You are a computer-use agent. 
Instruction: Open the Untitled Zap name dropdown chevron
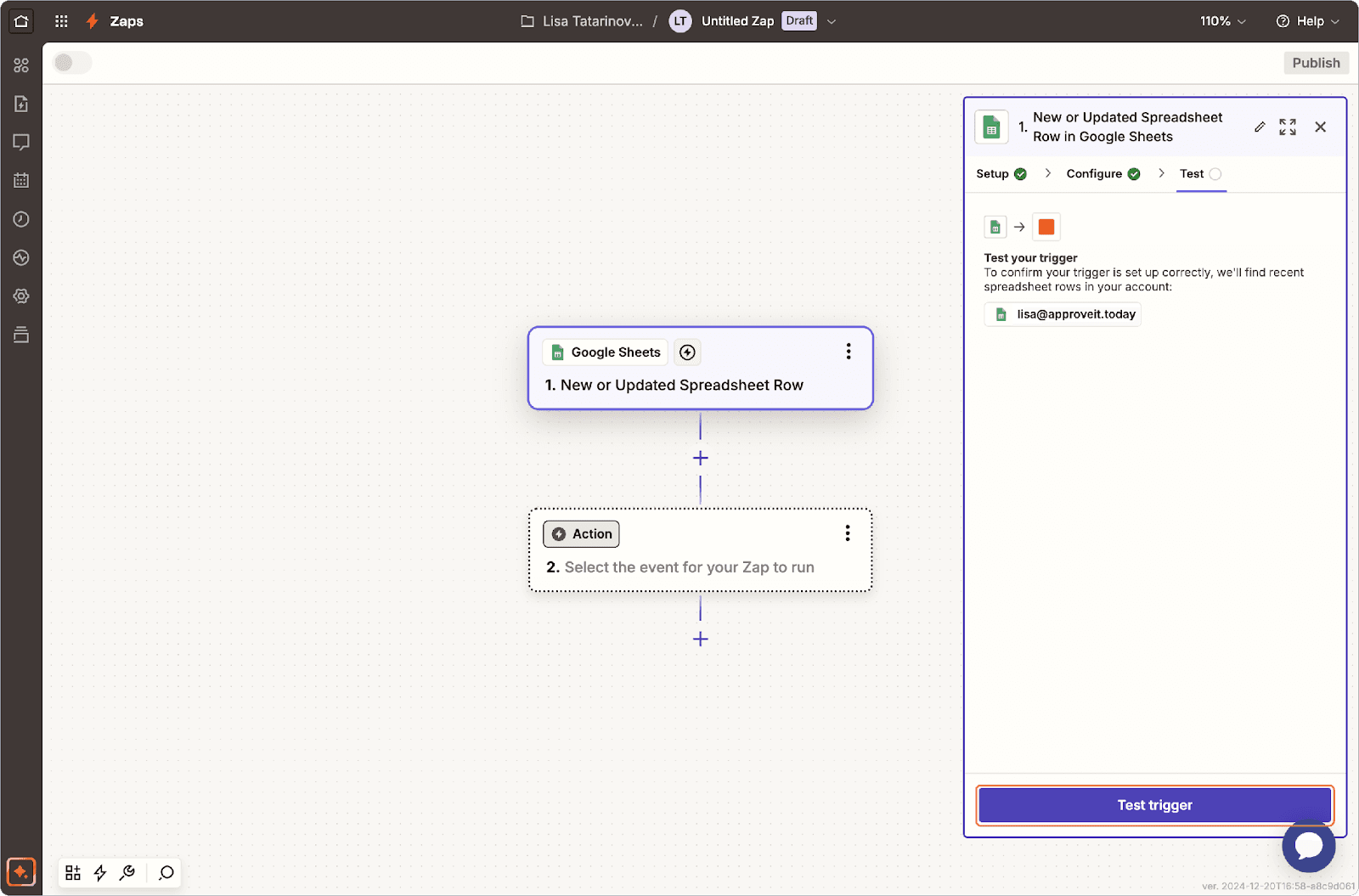coord(832,21)
